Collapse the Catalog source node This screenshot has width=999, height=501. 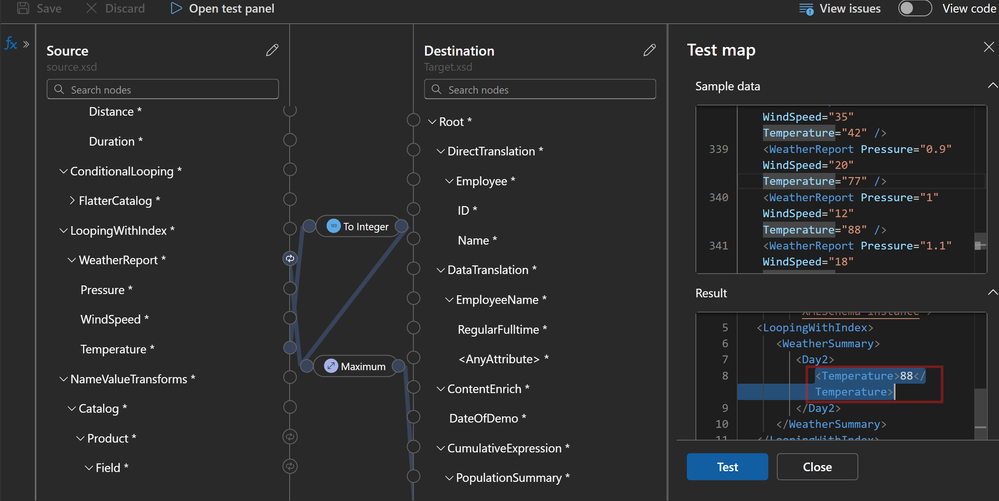pos(72,409)
